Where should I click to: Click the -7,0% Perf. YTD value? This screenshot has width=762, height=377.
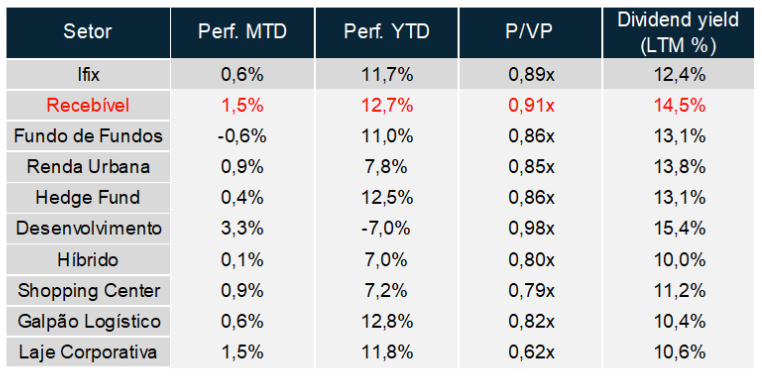pos(386,228)
